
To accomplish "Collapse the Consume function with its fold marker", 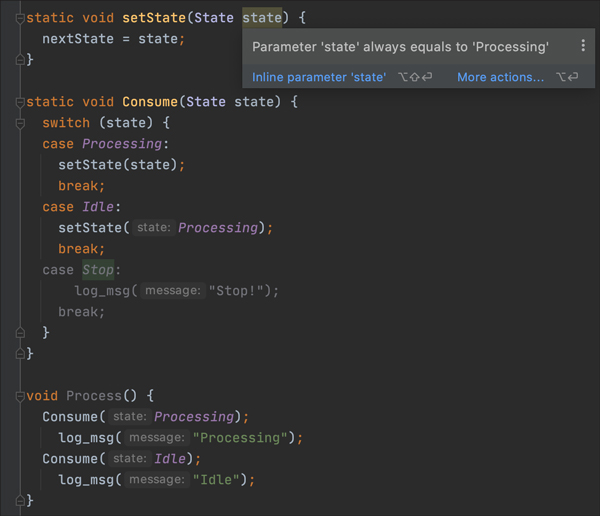I will 20,102.
